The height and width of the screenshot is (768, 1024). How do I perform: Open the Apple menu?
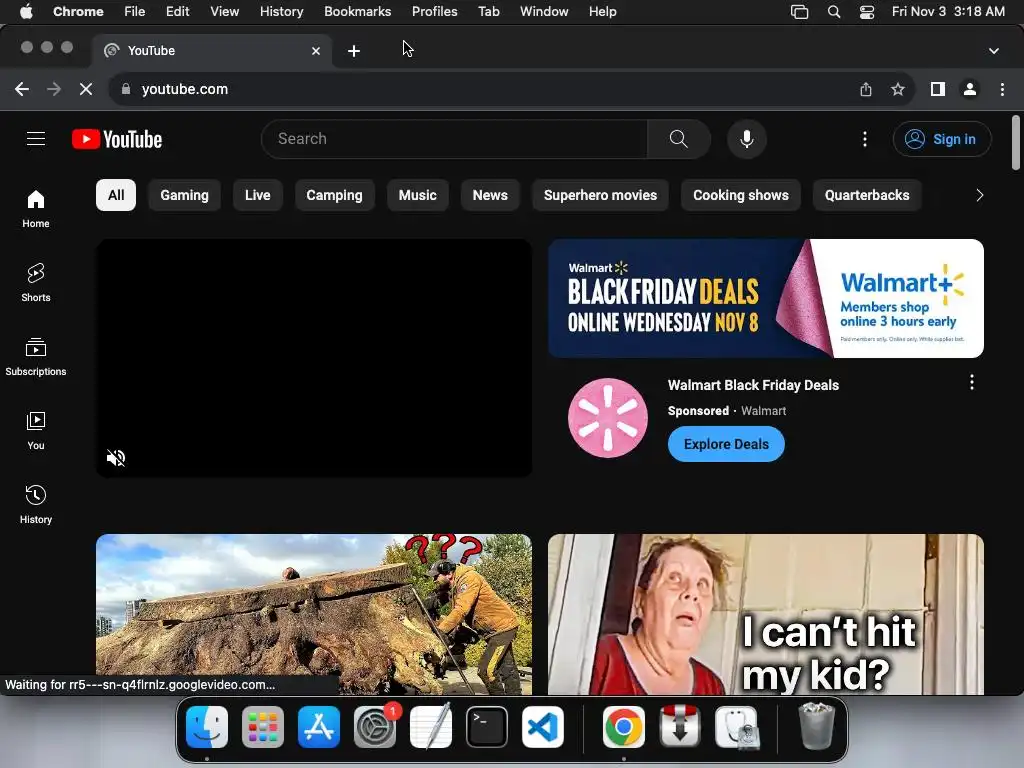click(26, 12)
